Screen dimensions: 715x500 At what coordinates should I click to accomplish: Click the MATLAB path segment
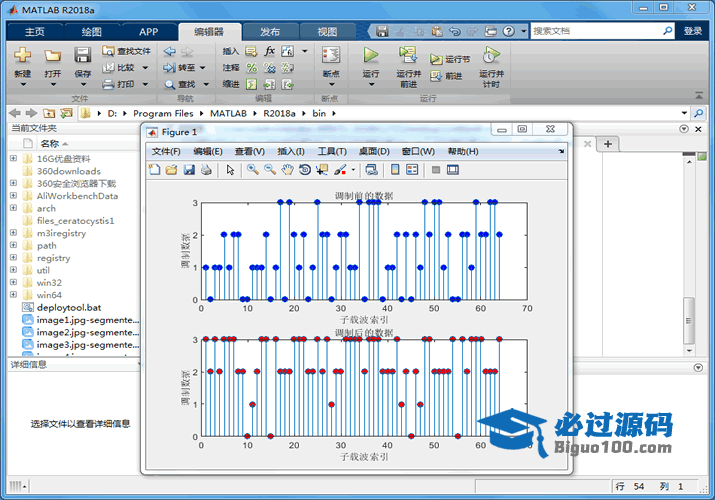click(228, 113)
